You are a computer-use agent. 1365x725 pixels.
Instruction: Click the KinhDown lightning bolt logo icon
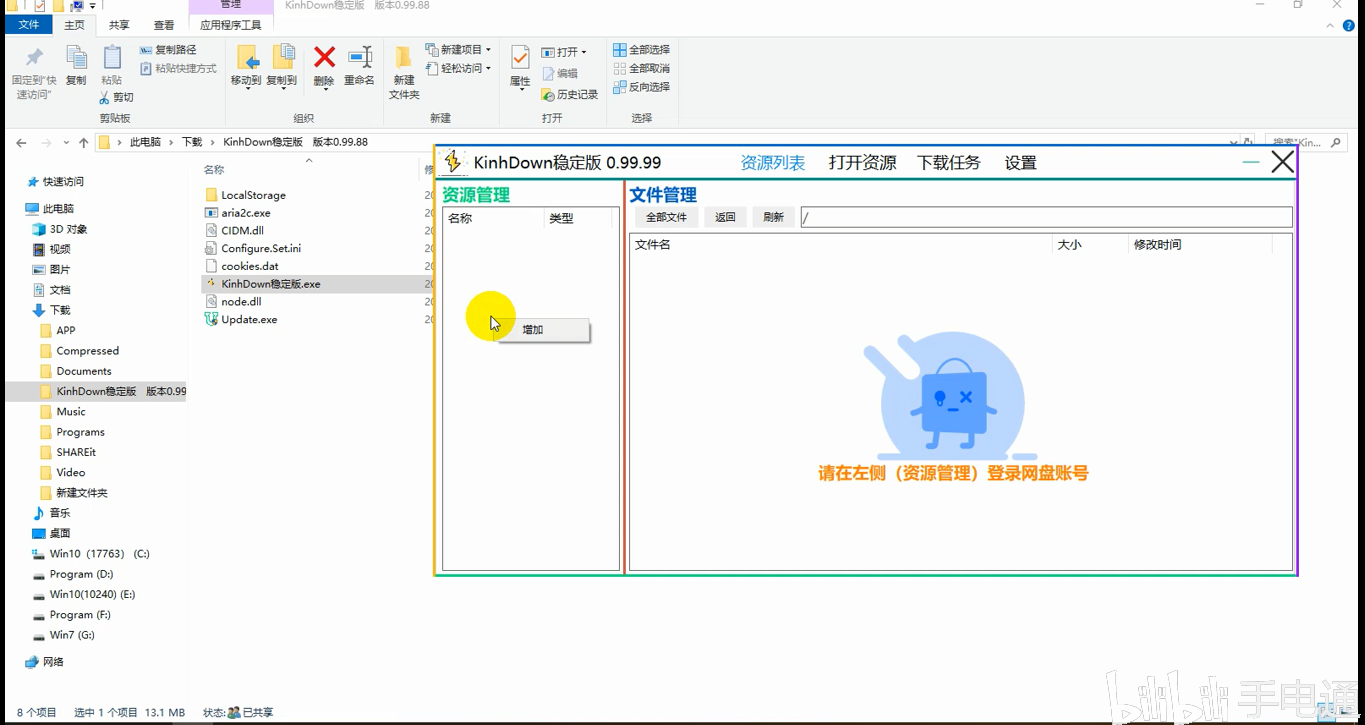(x=453, y=162)
